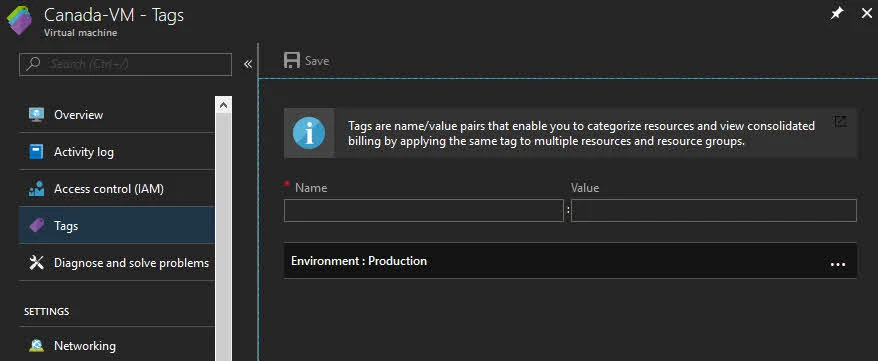Click the tag Name input field
878x361 pixels.
pos(423,210)
